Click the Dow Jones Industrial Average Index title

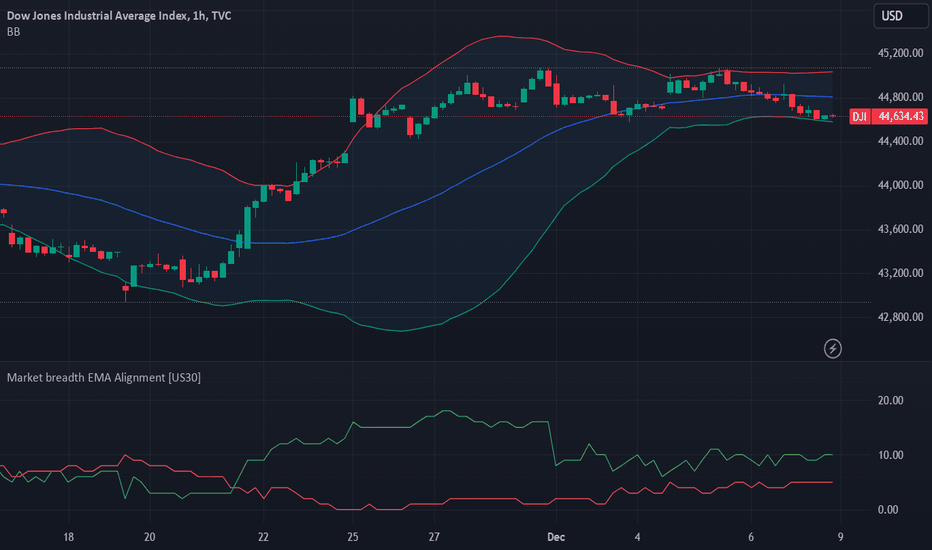coord(119,15)
